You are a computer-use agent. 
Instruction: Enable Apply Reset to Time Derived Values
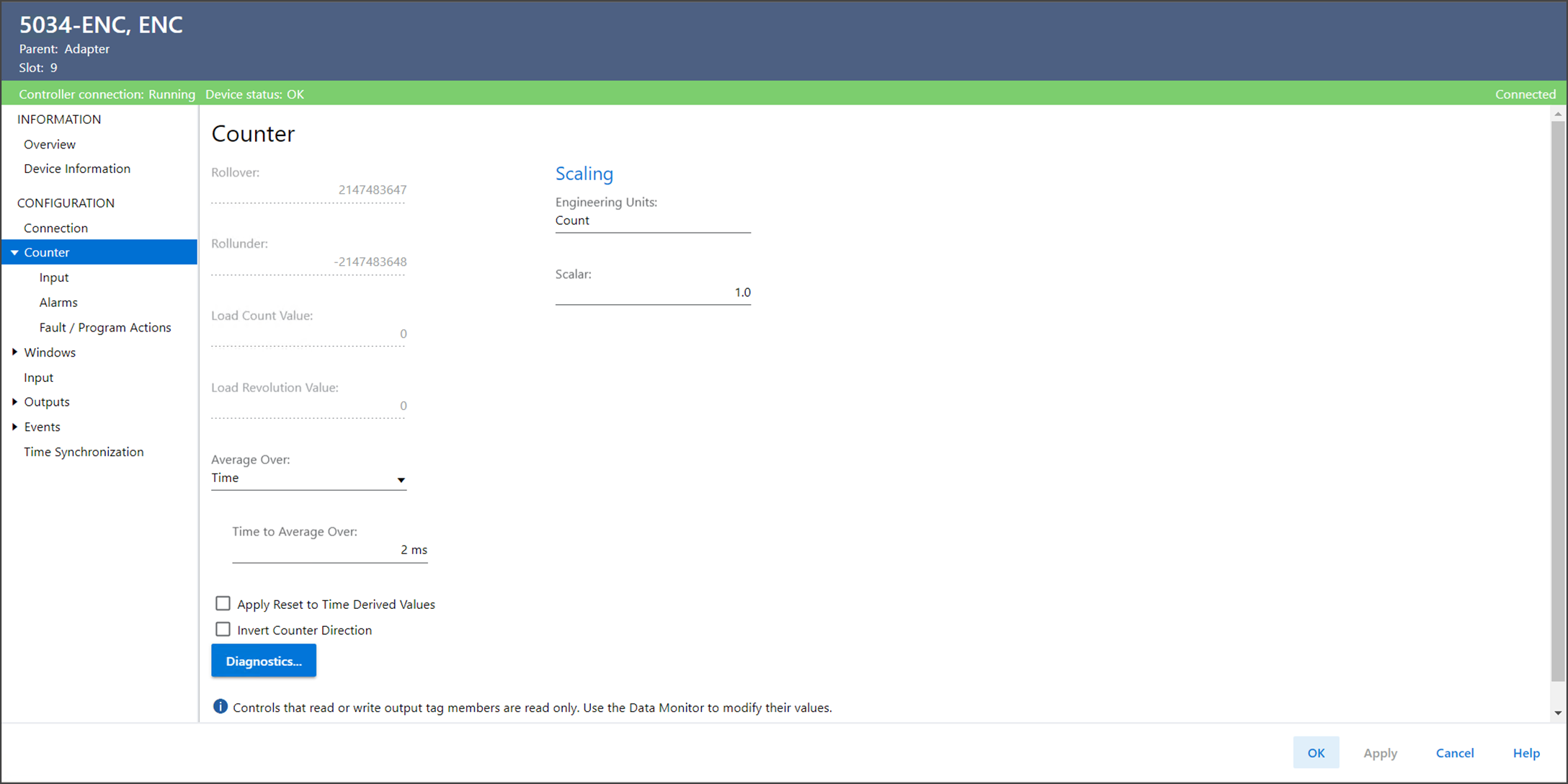click(223, 604)
